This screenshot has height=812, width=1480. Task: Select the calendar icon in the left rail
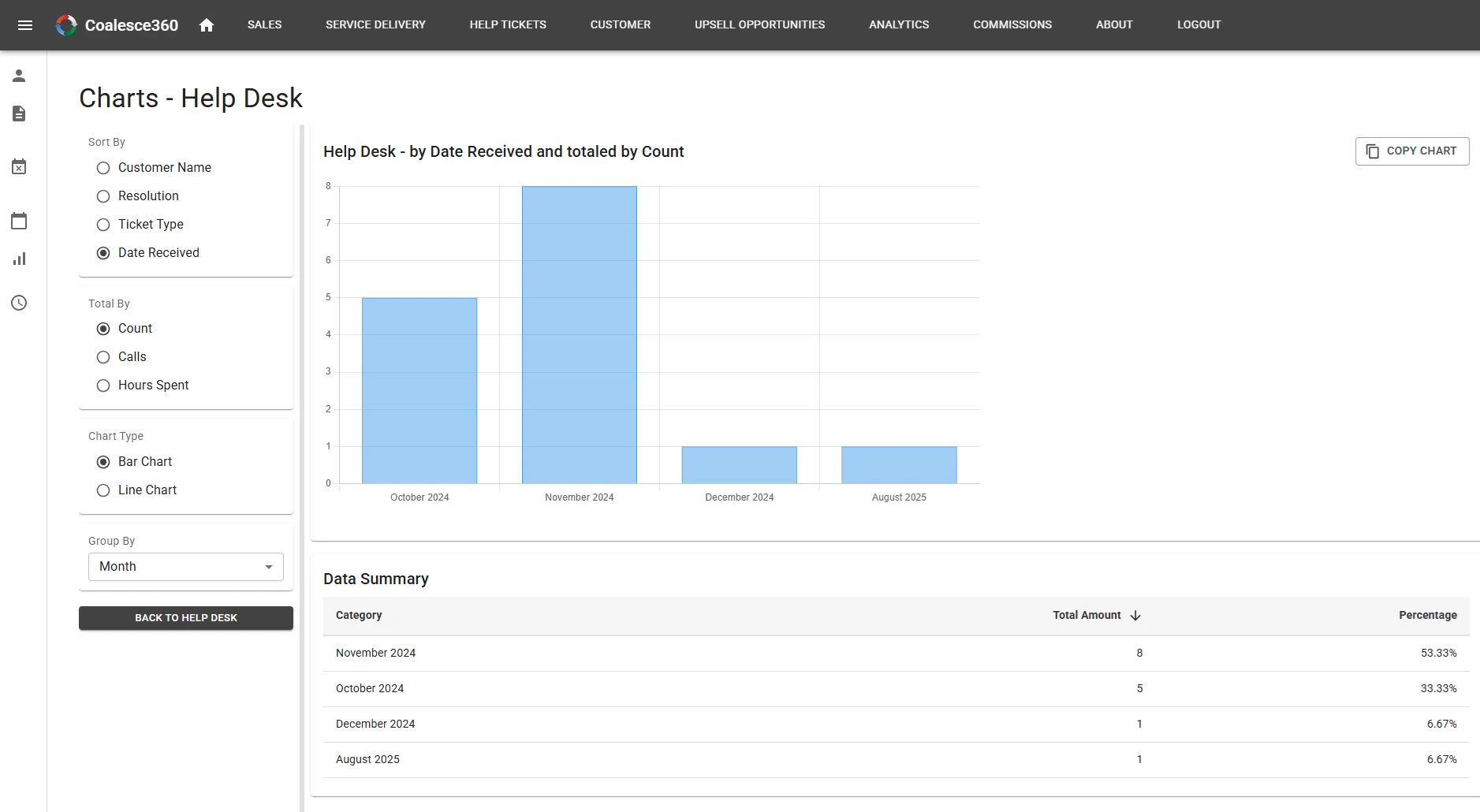pyautogui.click(x=19, y=221)
